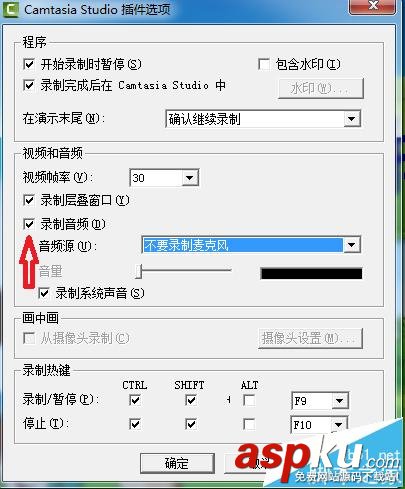Enable ALT checkbox for 停止 hotkey
Image resolution: width=405 pixels, height=489 pixels.
[249, 424]
